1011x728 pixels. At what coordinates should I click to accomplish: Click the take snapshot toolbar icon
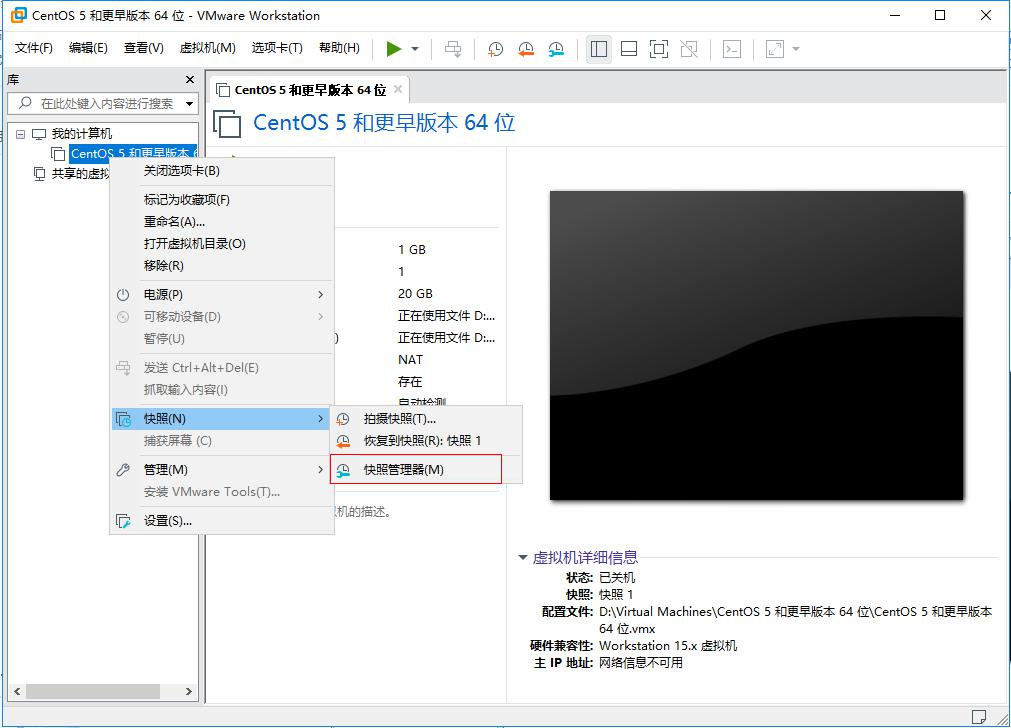[496, 49]
